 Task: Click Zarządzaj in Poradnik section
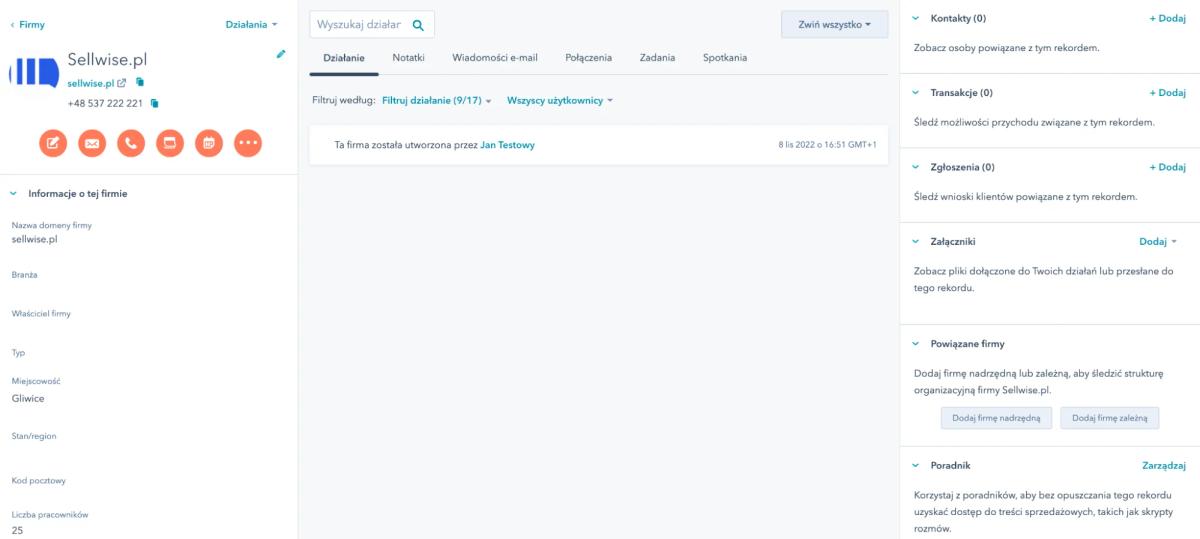1164,465
